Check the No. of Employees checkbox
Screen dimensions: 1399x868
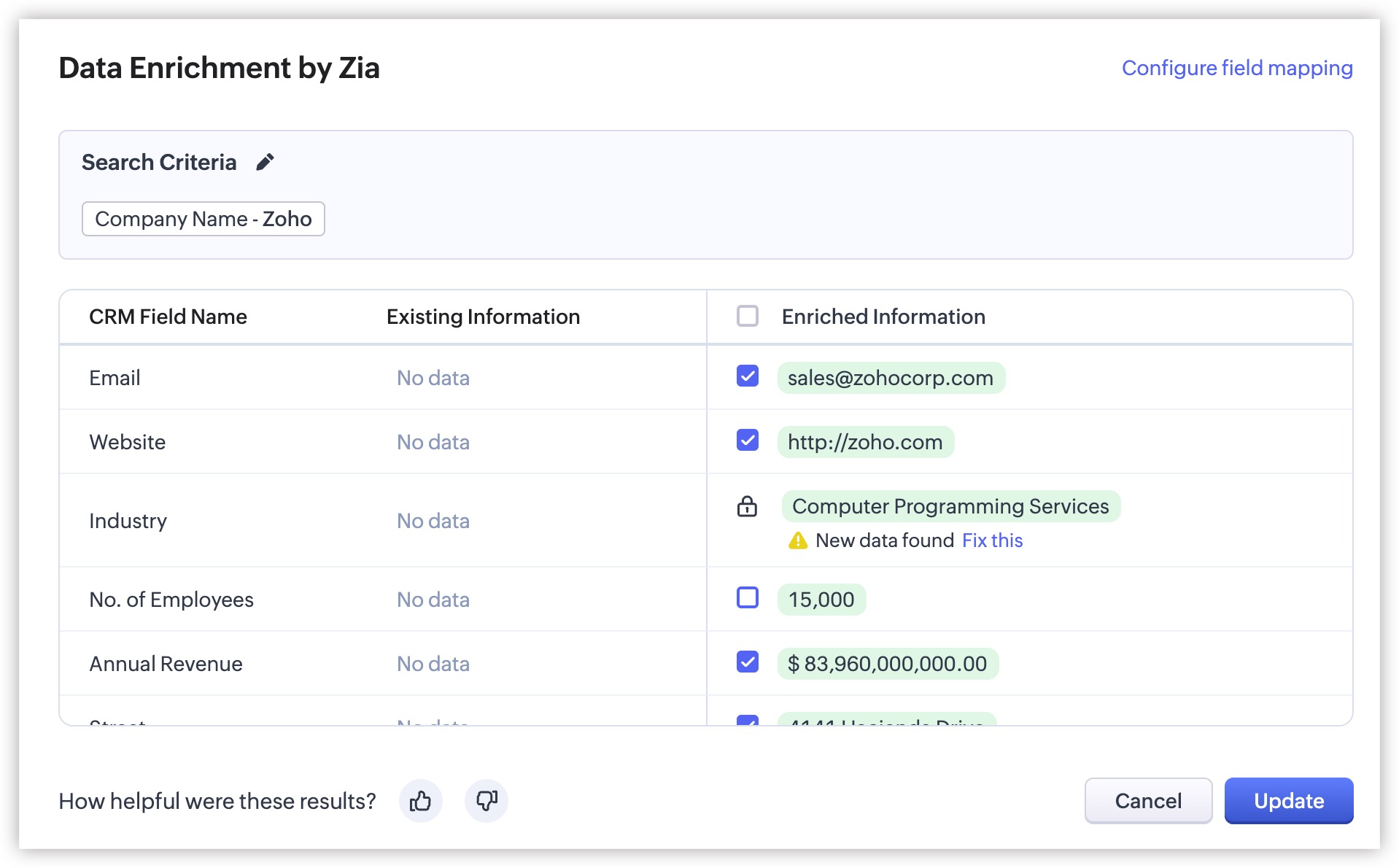pyautogui.click(x=747, y=598)
